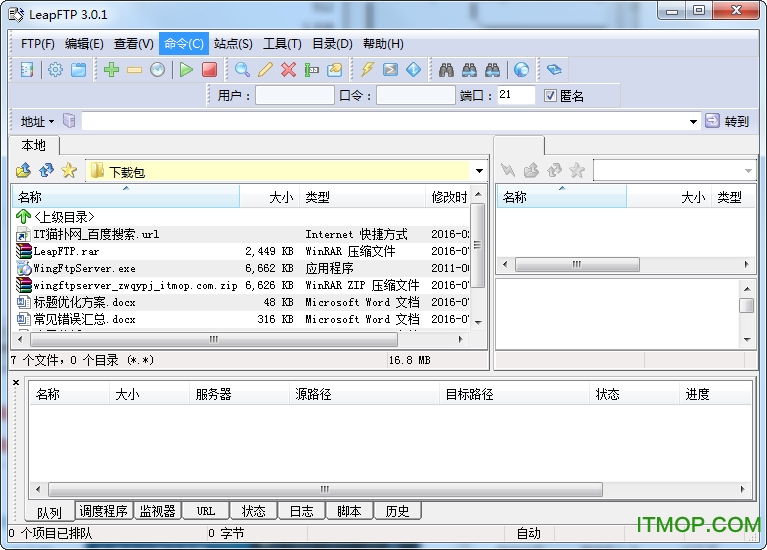Click the green plus add icon
The width and height of the screenshot is (767, 550).
pos(112,69)
